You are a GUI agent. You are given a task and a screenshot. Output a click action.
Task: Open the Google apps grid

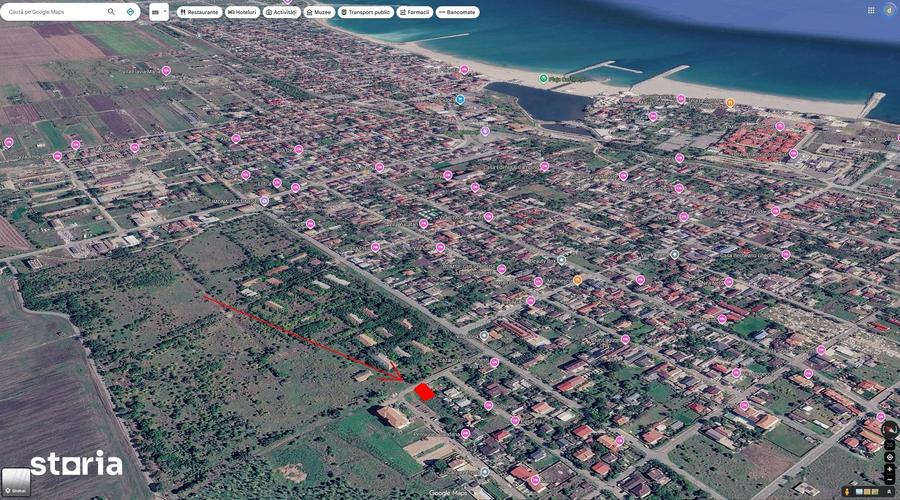click(x=871, y=10)
